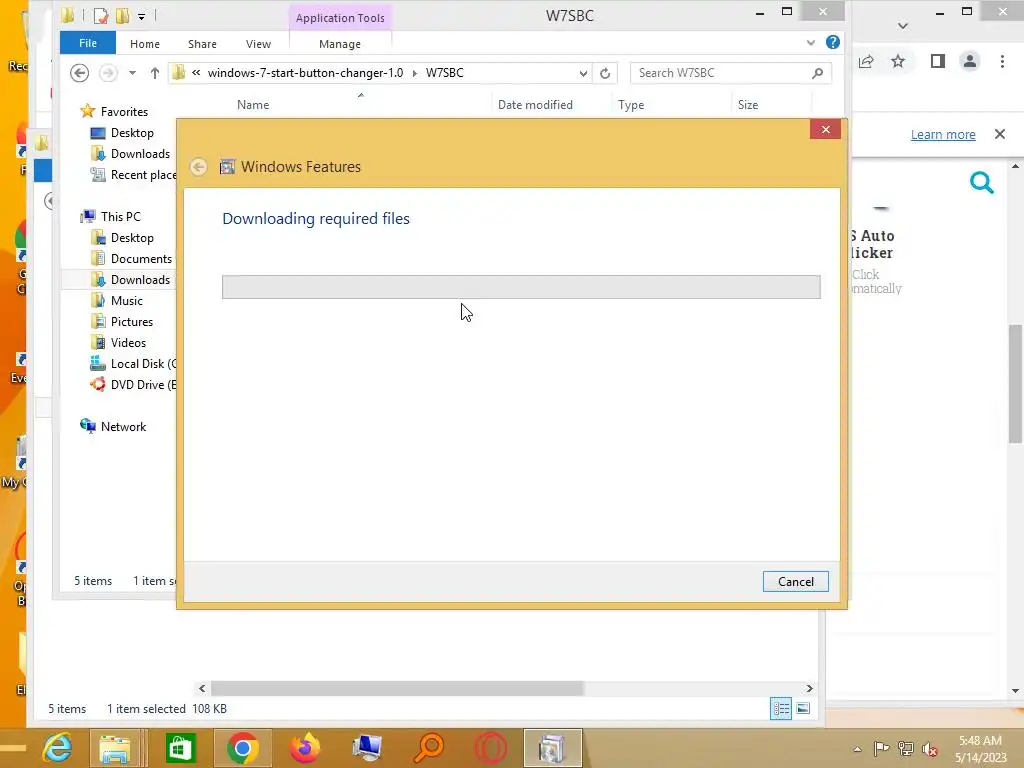Open Desktop under This PC

tap(132, 238)
